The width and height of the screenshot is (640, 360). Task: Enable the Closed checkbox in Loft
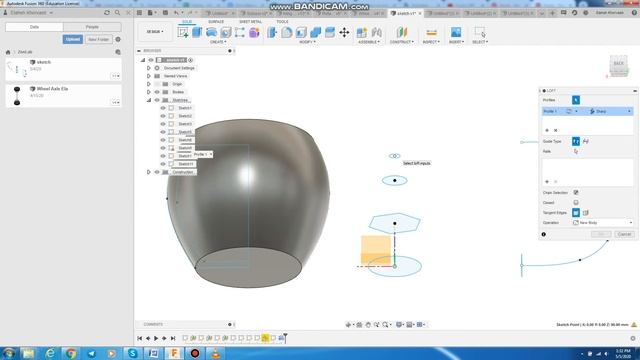pyautogui.click(x=576, y=203)
